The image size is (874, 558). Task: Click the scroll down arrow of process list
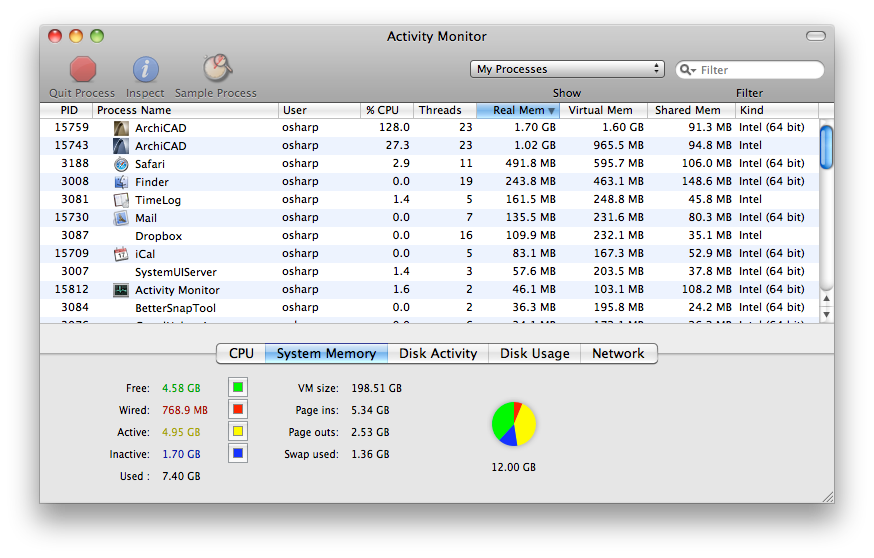point(827,314)
